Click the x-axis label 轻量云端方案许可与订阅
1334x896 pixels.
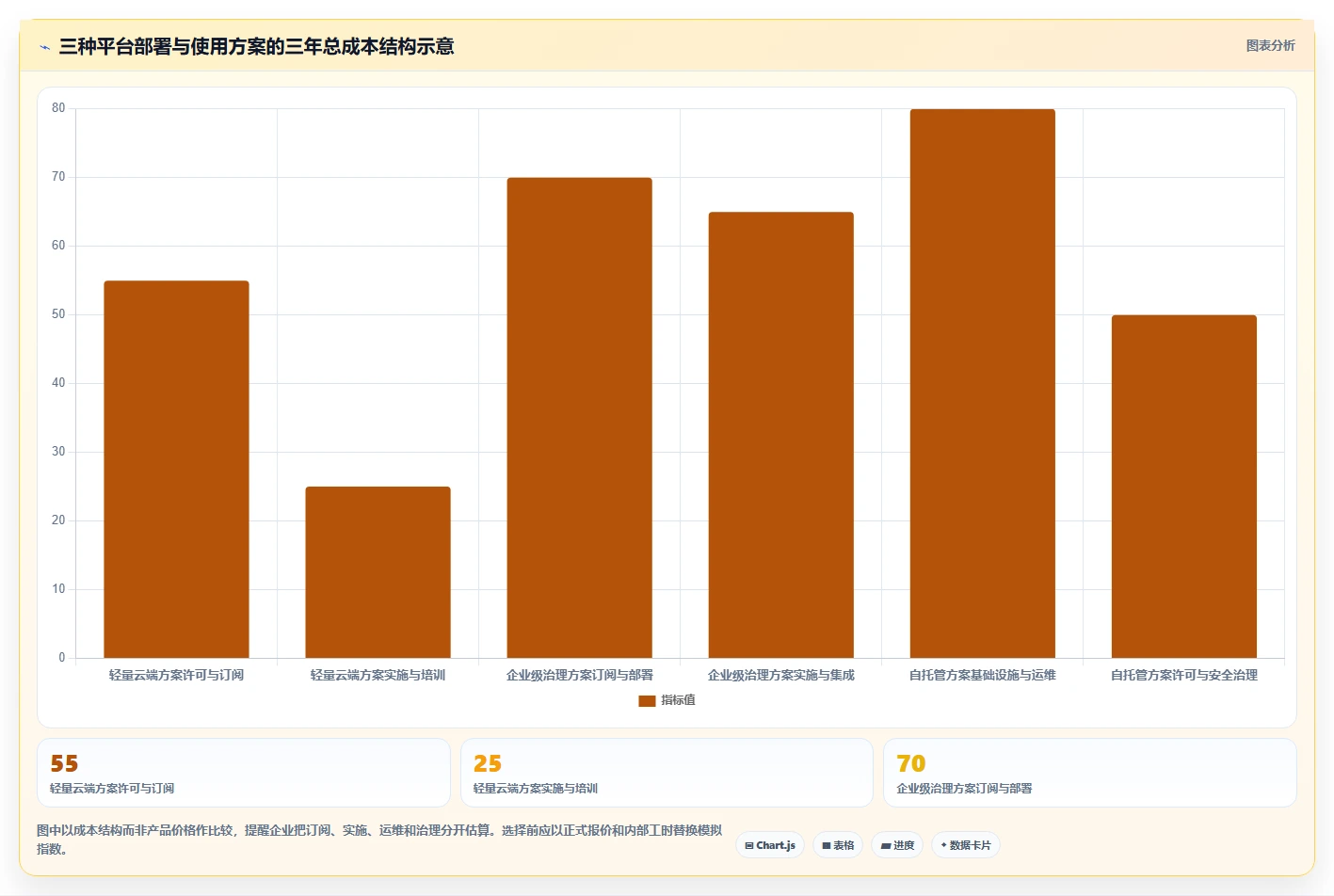(x=177, y=675)
